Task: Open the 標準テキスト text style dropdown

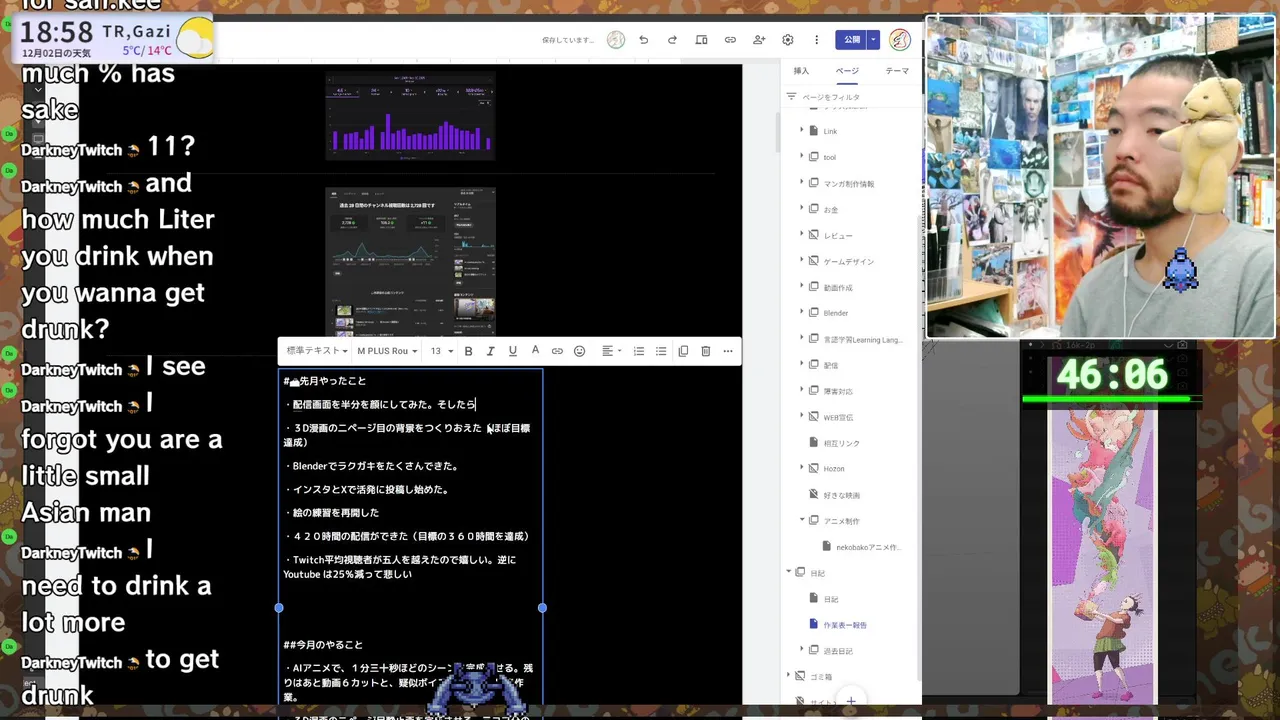Action: pos(316,351)
